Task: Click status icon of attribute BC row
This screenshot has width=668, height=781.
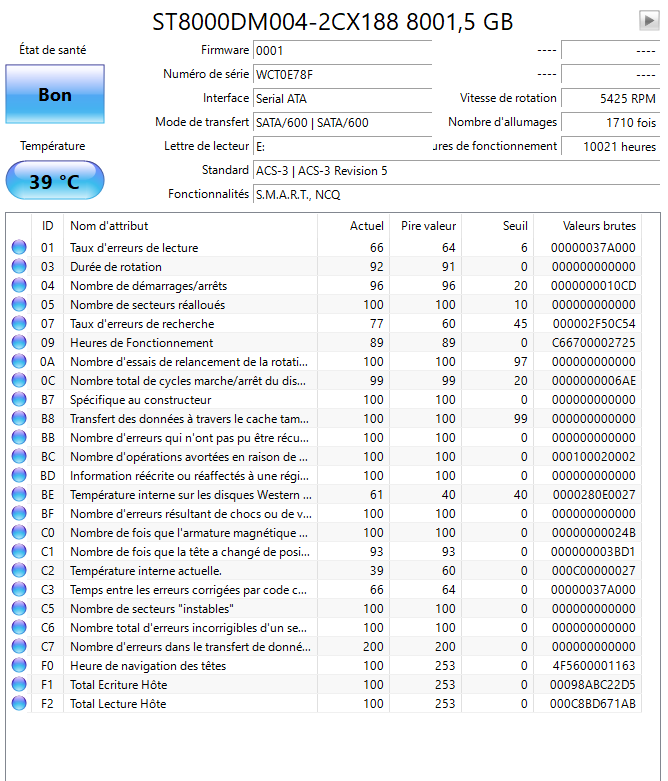Action: click(19, 456)
